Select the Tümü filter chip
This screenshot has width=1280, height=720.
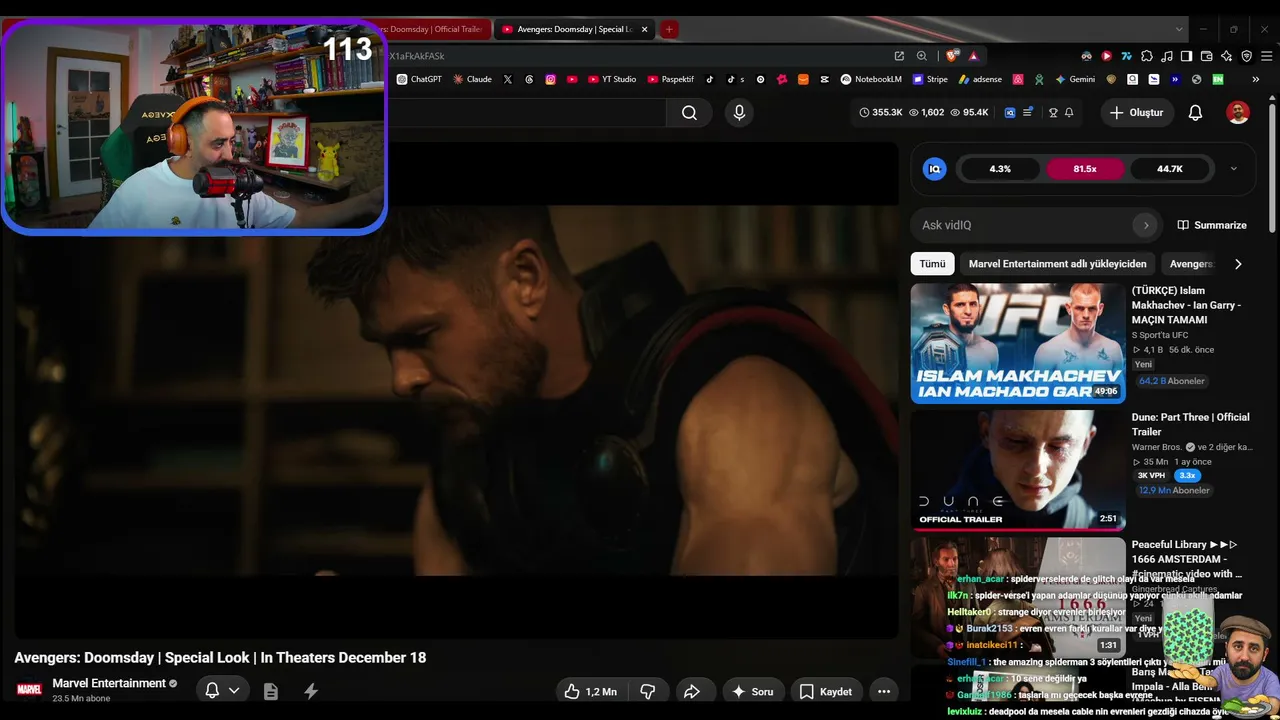coord(932,264)
